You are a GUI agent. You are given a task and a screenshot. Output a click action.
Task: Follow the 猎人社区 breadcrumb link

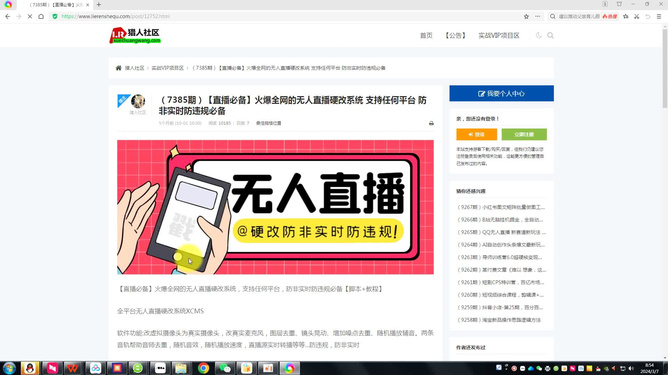135,68
